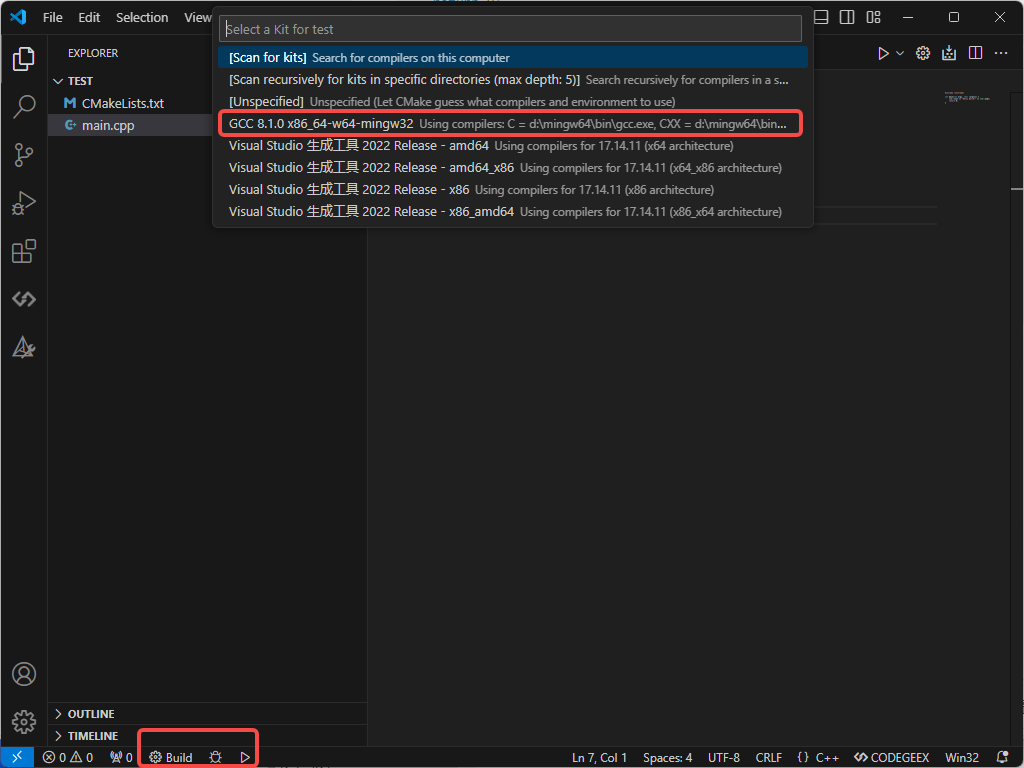This screenshot has width=1024, height=768.
Task: Select Visual Studio 2022 Release amd64_x86 kit
Action: pos(513,168)
